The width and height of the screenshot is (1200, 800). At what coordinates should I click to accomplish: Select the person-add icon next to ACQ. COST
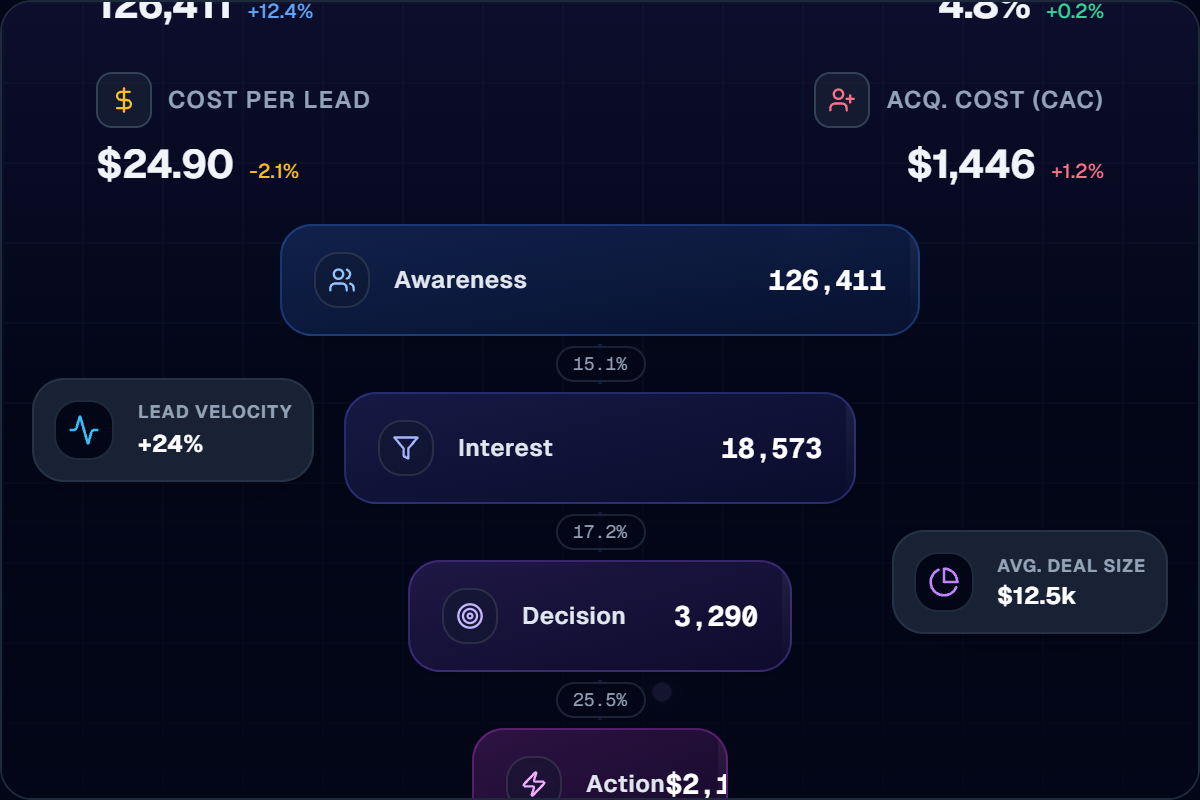point(841,99)
